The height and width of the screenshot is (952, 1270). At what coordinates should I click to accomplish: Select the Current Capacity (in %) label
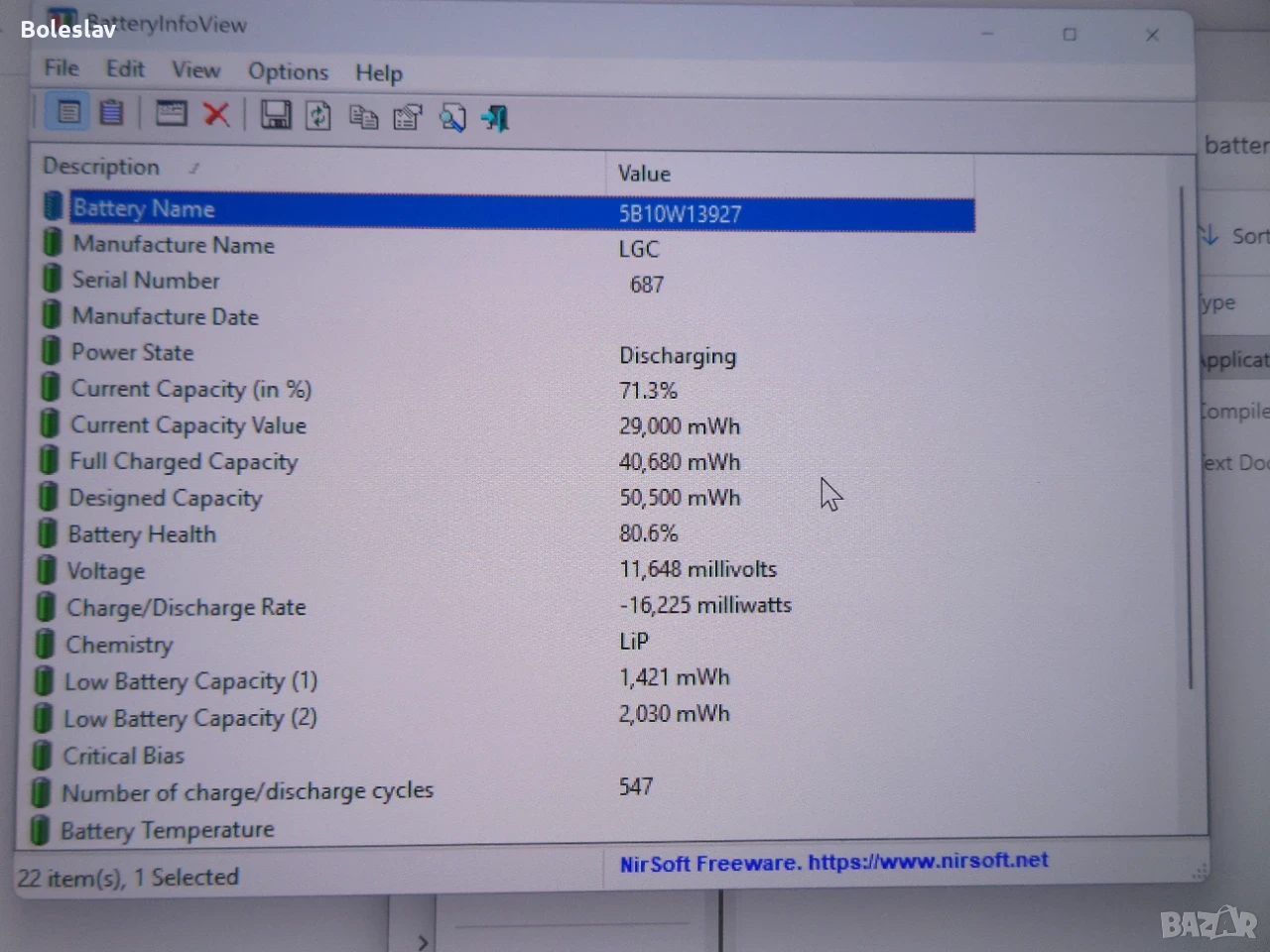[190, 389]
